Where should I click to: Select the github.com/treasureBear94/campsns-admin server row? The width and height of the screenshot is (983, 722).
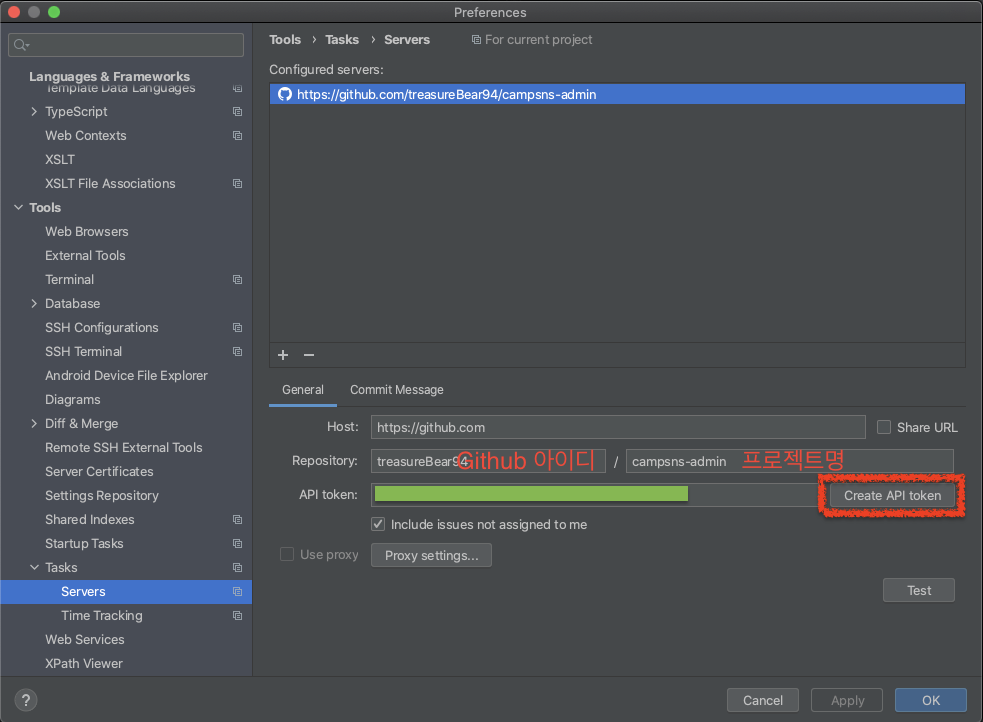click(618, 95)
